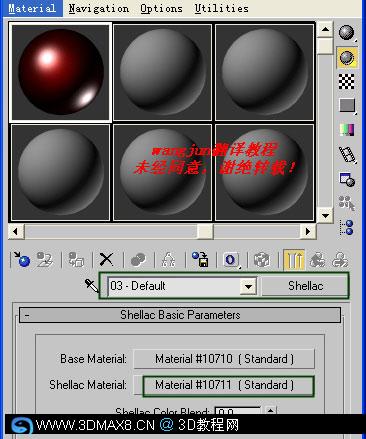Click the Go to Parent icon
The width and height of the screenshot is (366, 439).
pyautogui.click(x=317, y=259)
